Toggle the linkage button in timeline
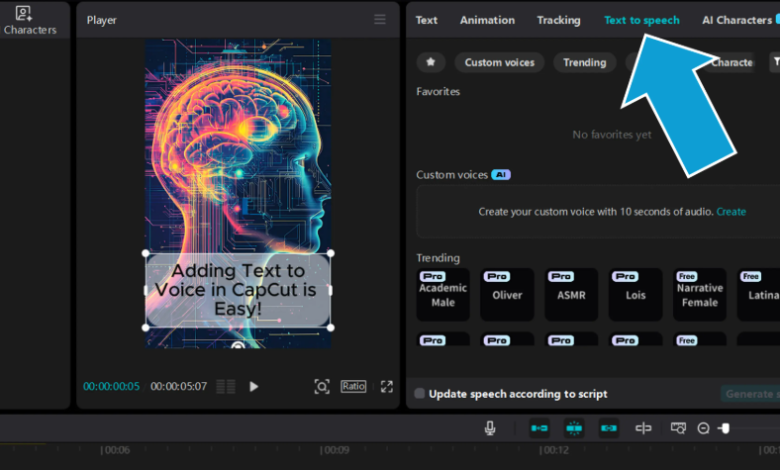The height and width of the screenshot is (470, 780). [x=609, y=428]
